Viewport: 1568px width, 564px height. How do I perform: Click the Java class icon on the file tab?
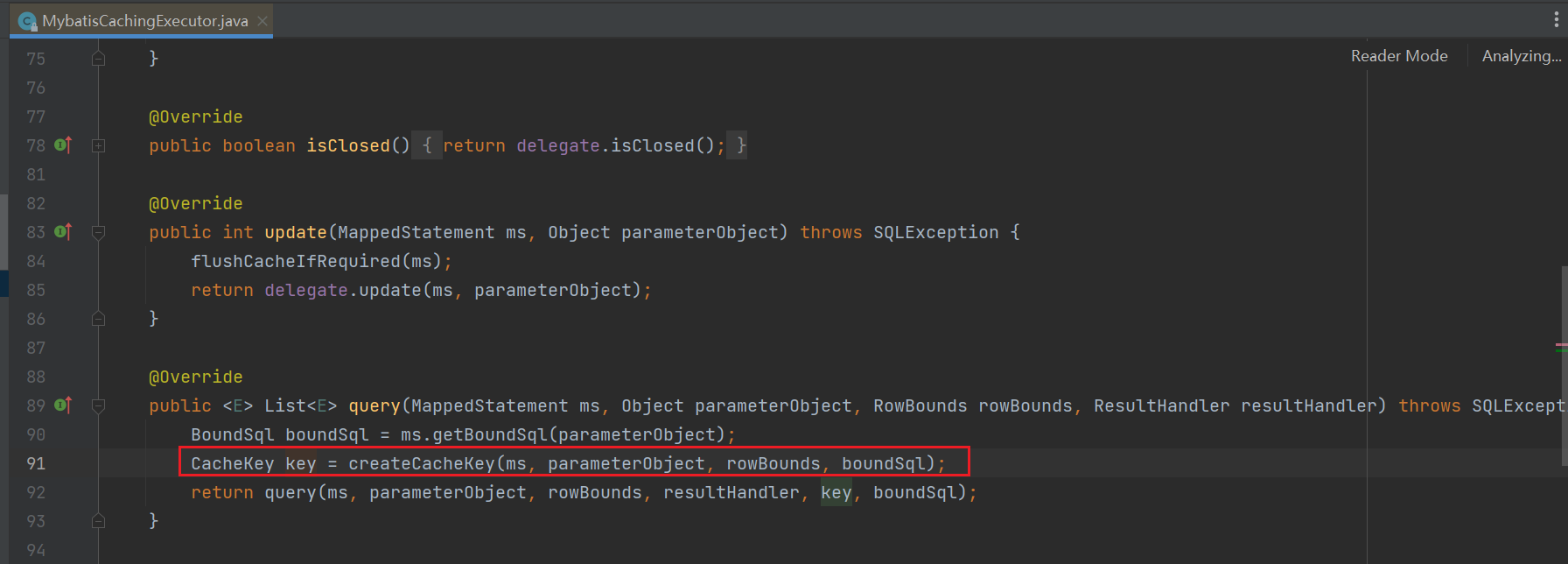tap(28, 21)
